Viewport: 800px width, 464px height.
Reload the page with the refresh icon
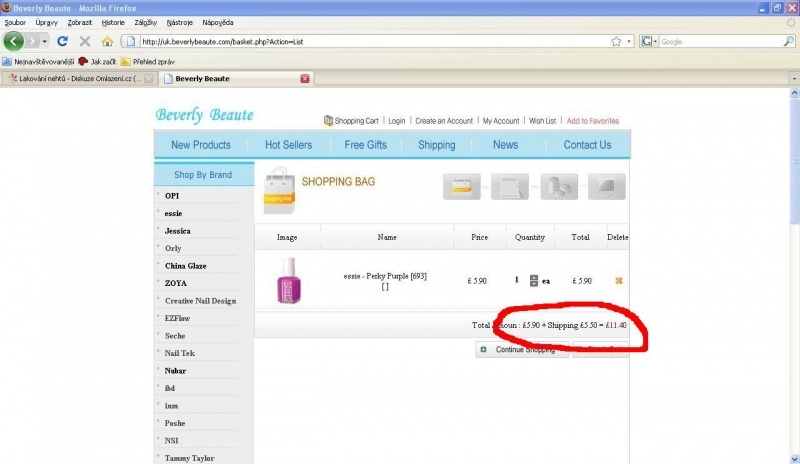pos(62,41)
